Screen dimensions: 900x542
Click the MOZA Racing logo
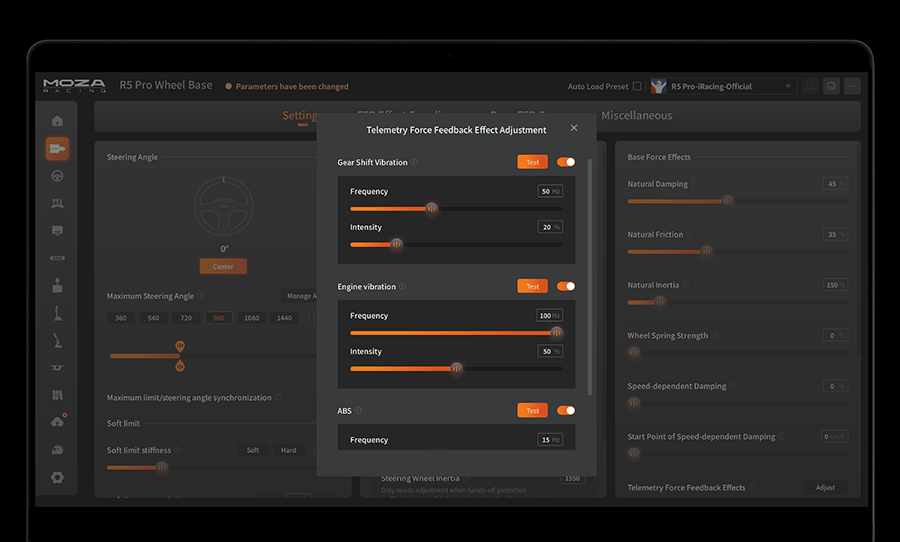point(75,86)
